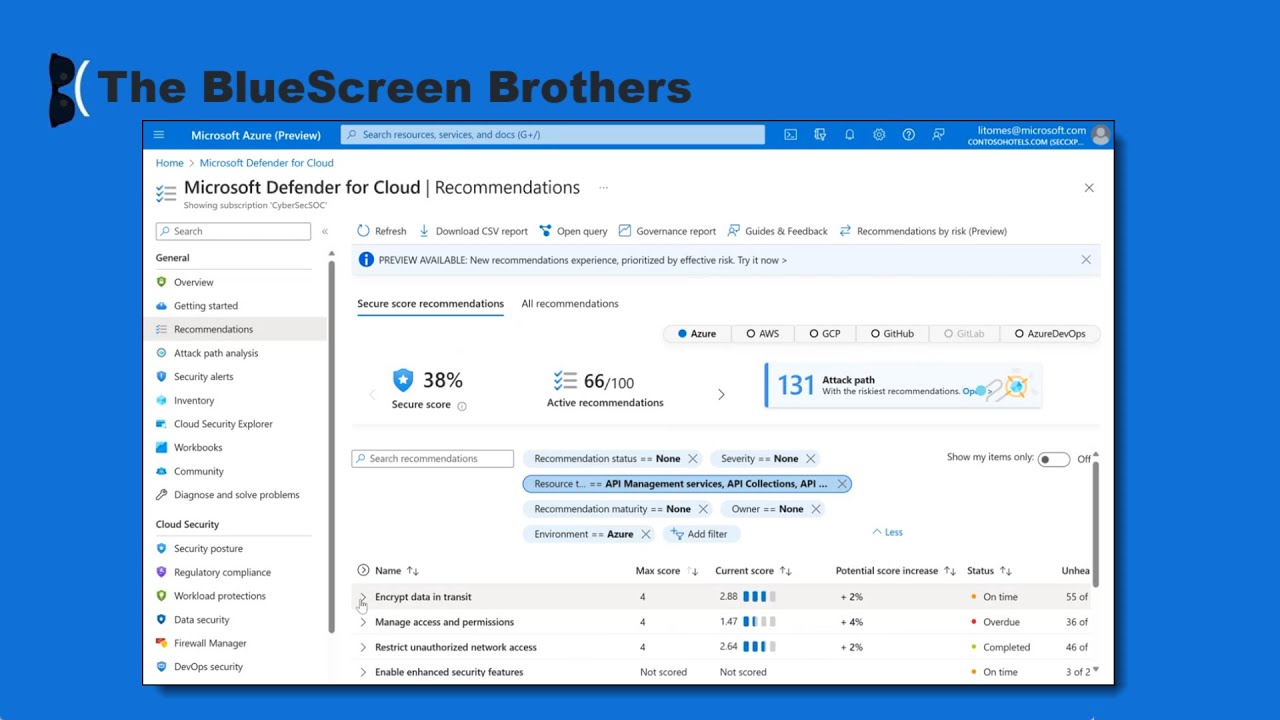Toggle Show my items only switch

tap(1053, 459)
